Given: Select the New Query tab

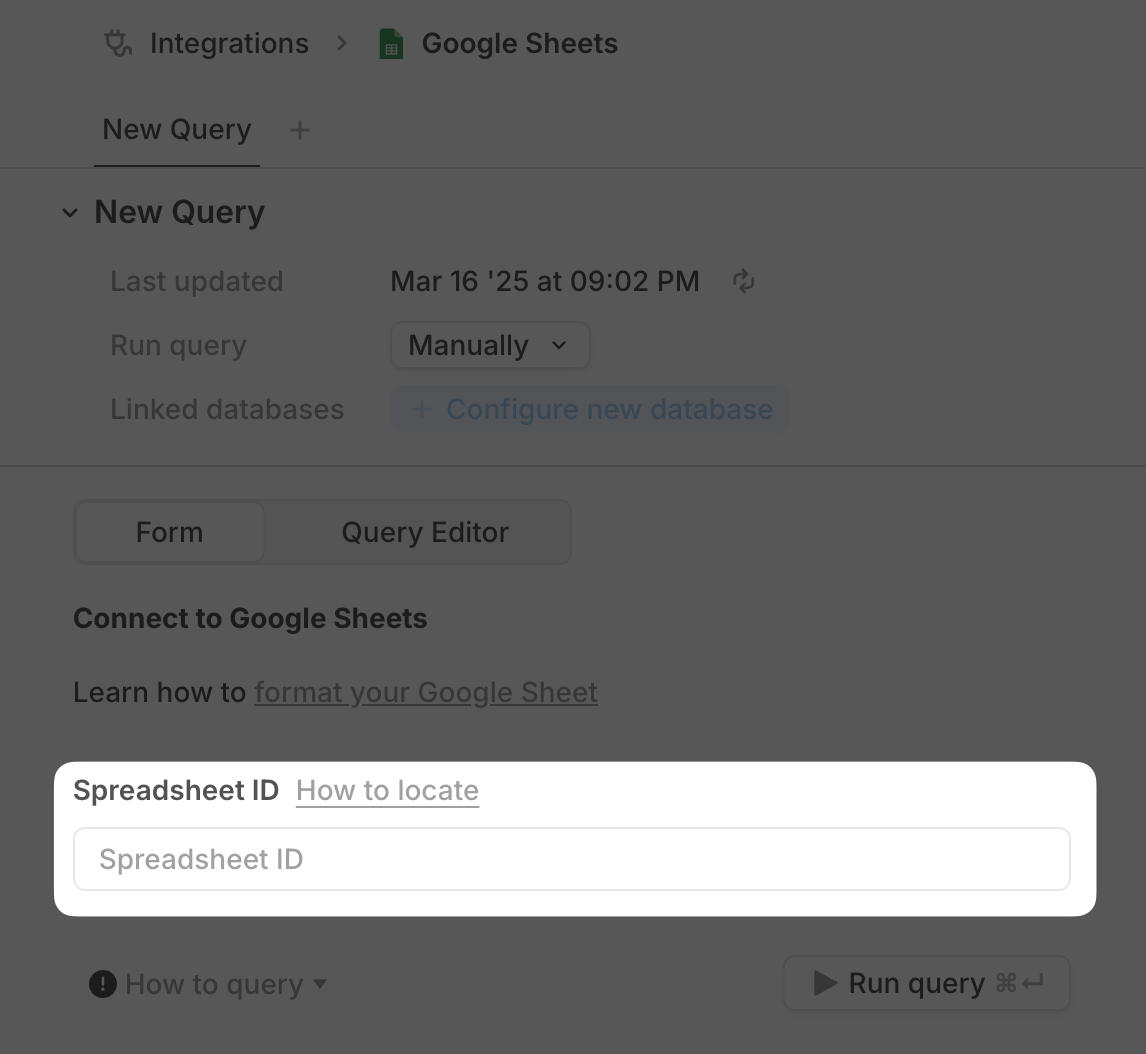Looking at the screenshot, I should pyautogui.click(x=176, y=129).
